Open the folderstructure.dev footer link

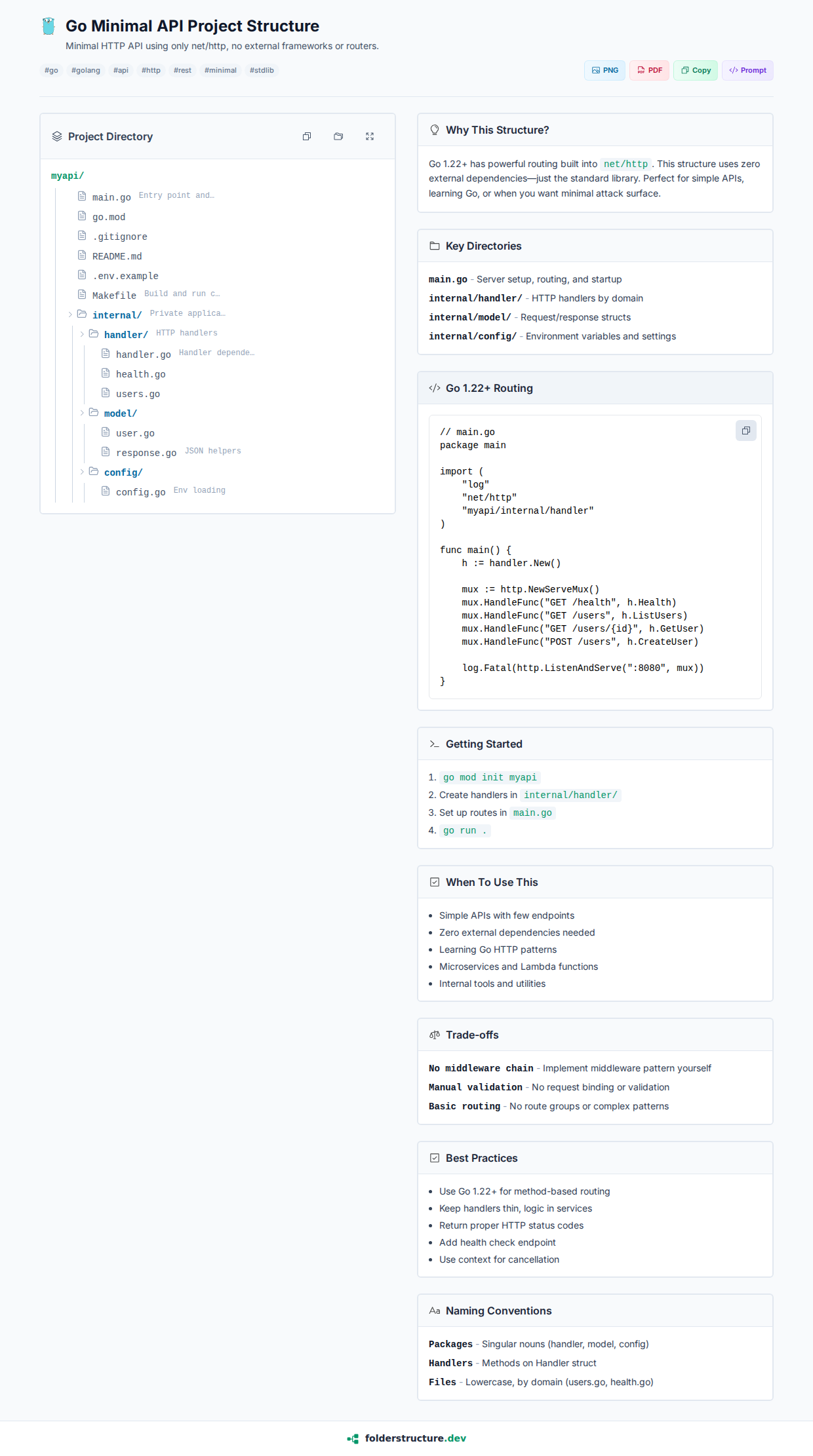[x=415, y=1438]
